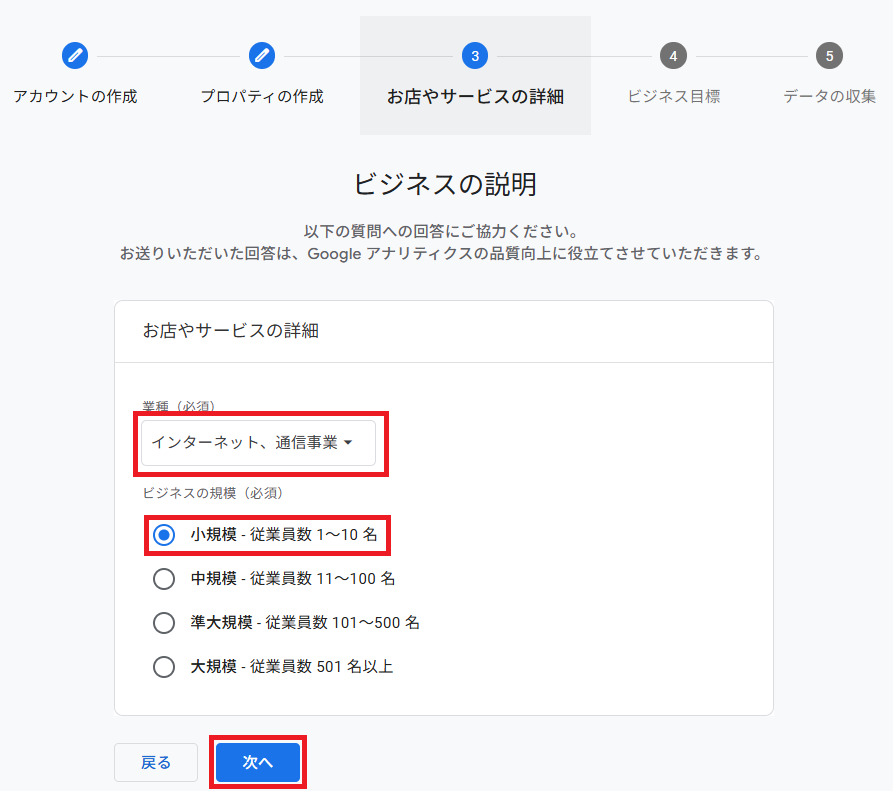Choose the 準大規模 101〜500 名 radio option
The height and width of the screenshot is (791, 893).
[x=164, y=623]
